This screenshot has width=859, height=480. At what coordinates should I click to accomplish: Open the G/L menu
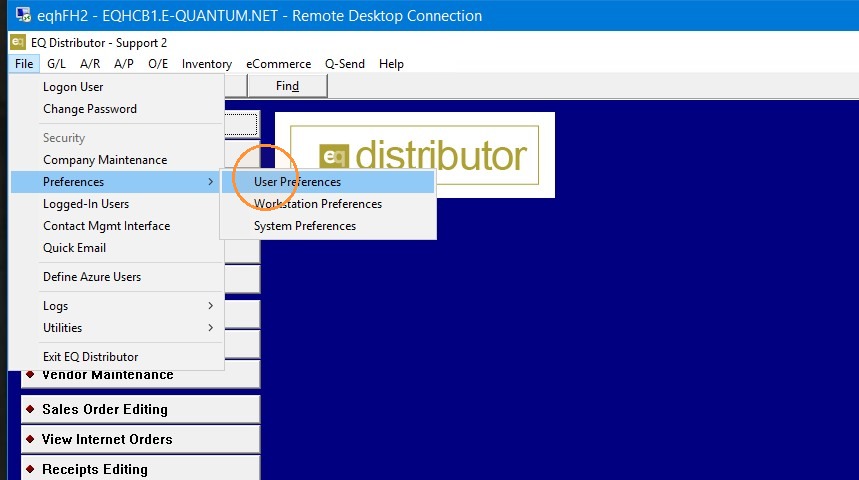click(56, 64)
